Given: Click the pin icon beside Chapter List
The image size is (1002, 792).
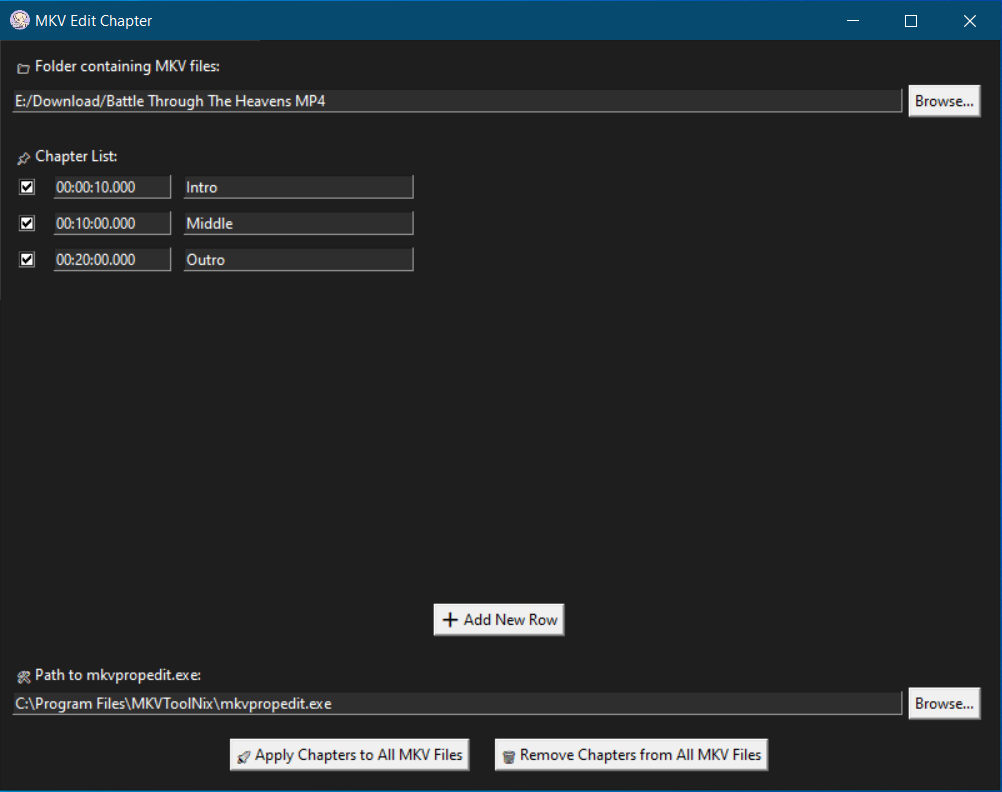Looking at the screenshot, I should (23, 158).
